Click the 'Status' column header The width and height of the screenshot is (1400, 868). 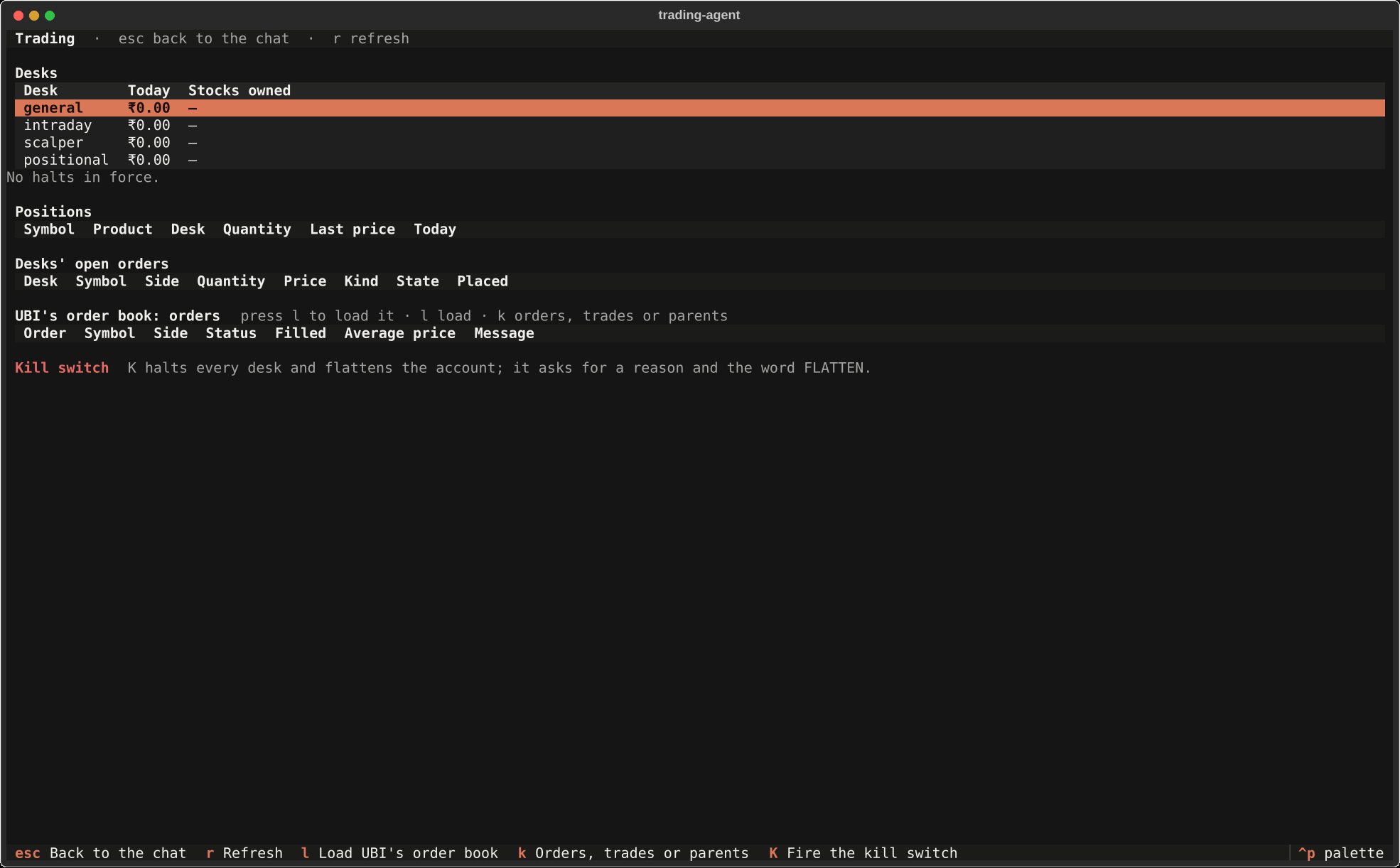(231, 333)
